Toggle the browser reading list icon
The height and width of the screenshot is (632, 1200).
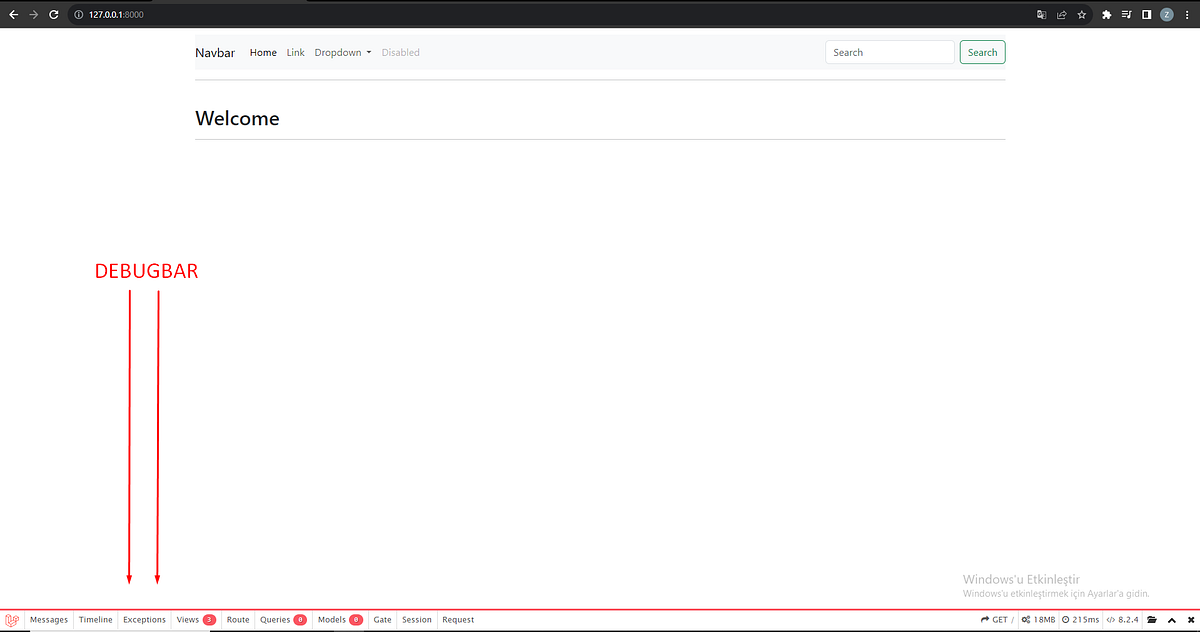1126,15
